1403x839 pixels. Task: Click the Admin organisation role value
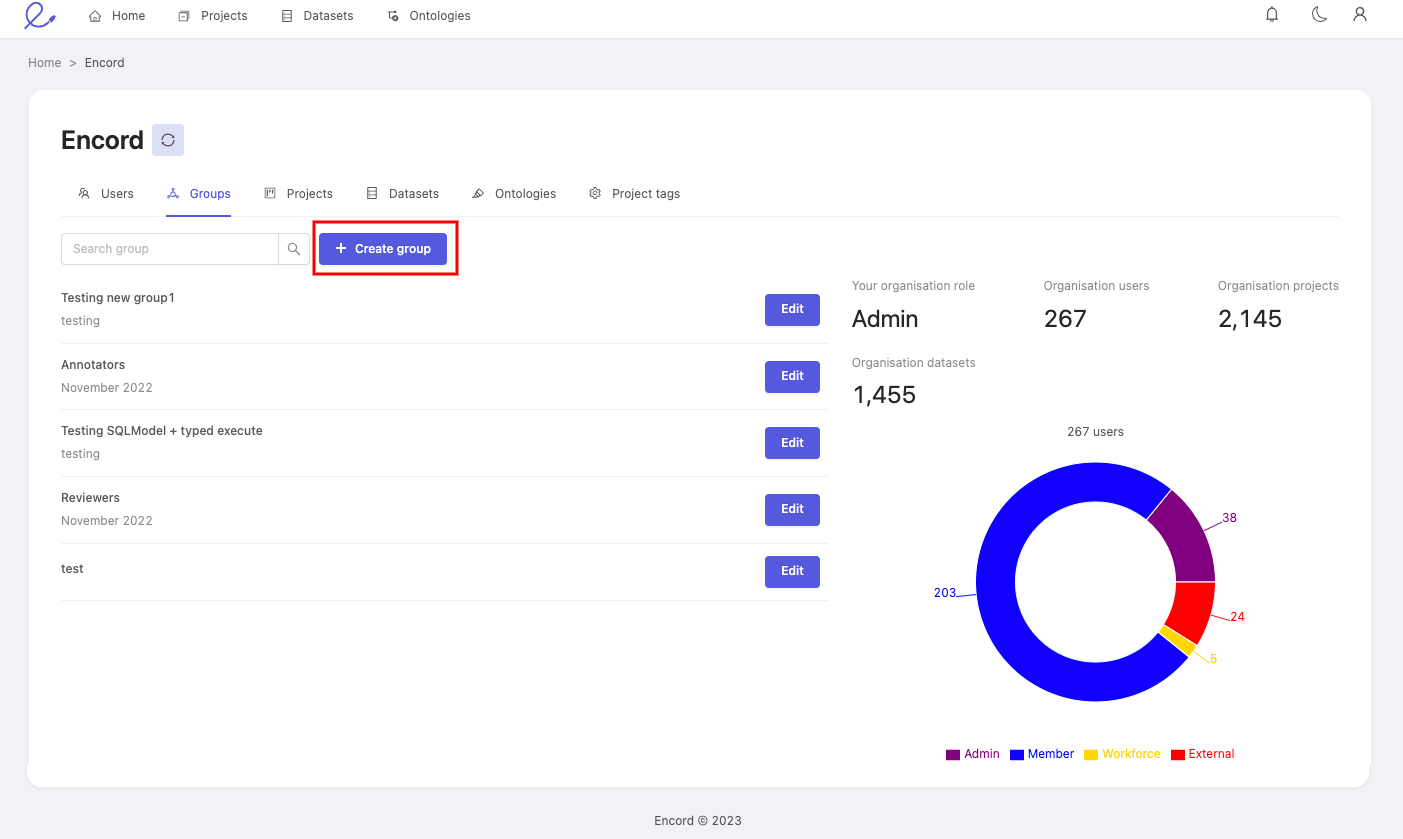885,319
